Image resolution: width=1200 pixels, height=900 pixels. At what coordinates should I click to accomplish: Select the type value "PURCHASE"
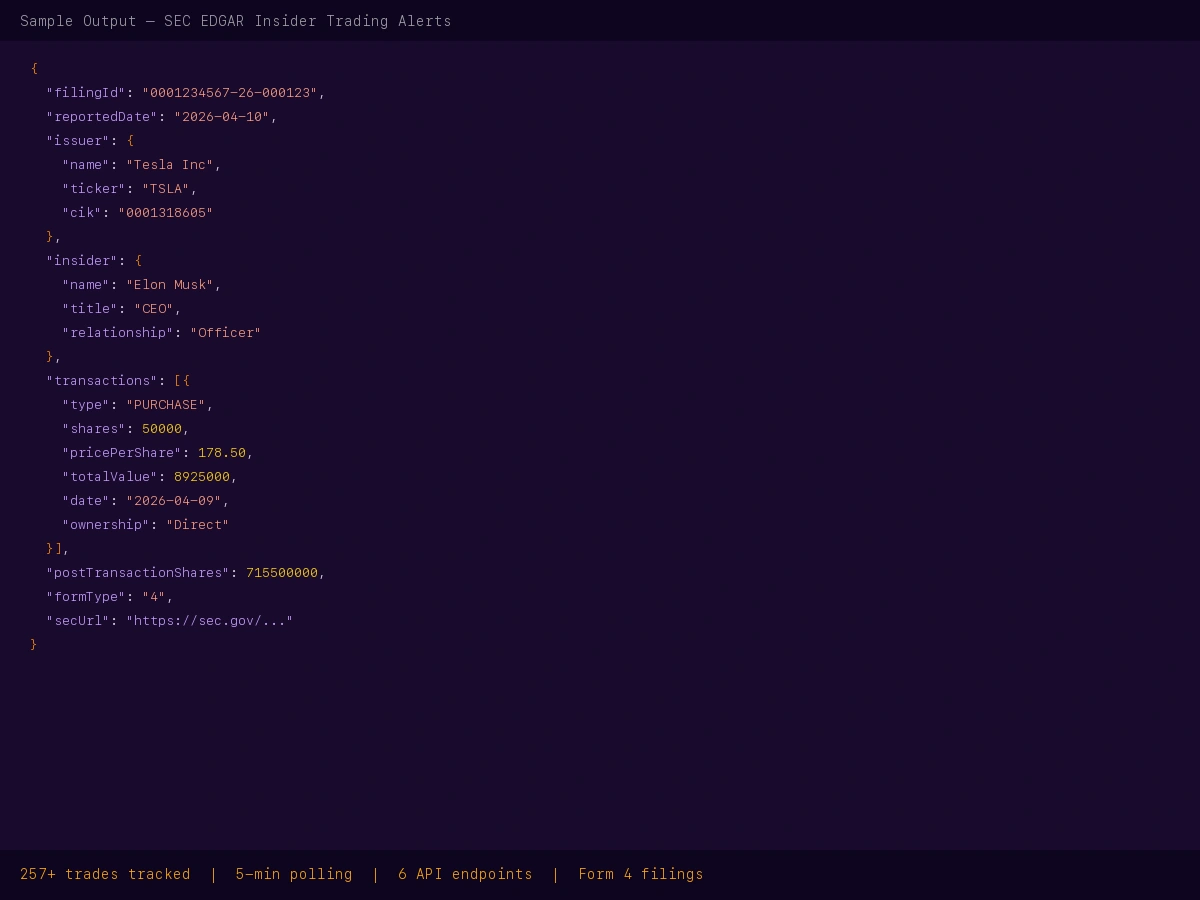(166, 405)
